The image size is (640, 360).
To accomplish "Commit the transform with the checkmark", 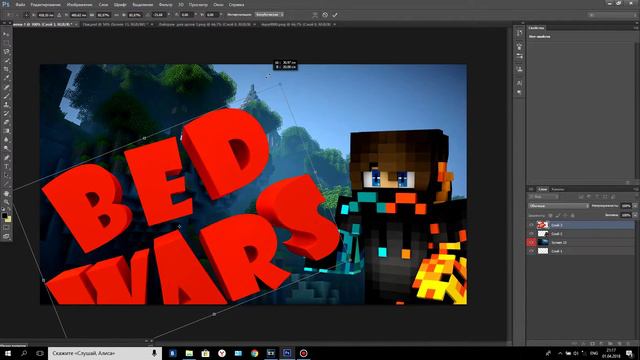I will [x=335, y=15].
